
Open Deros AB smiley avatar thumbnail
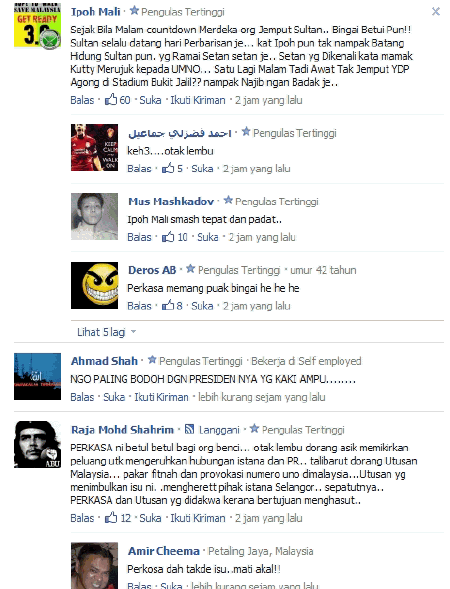(94, 285)
